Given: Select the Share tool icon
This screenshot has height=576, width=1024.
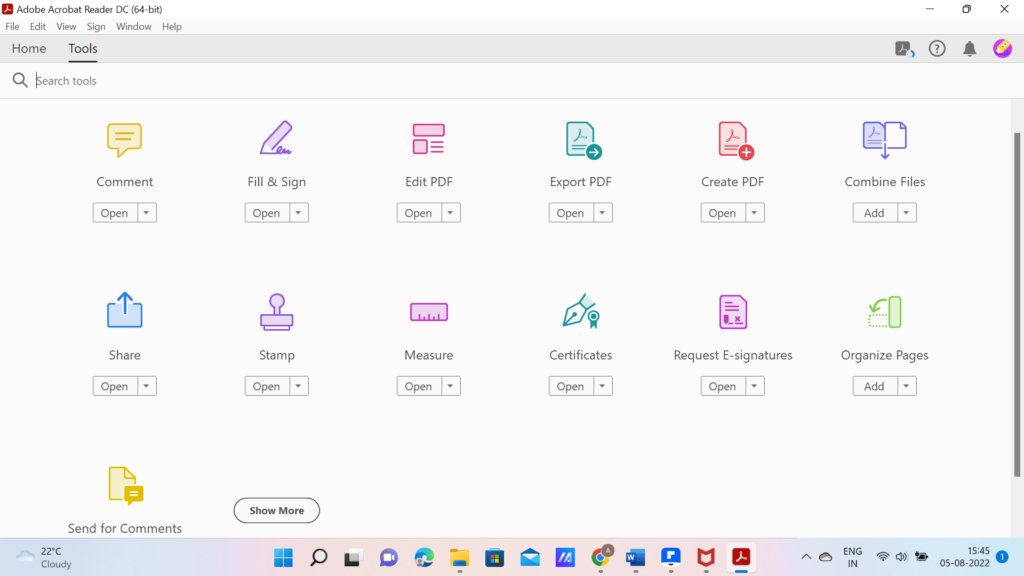Looking at the screenshot, I should click(124, 310).
